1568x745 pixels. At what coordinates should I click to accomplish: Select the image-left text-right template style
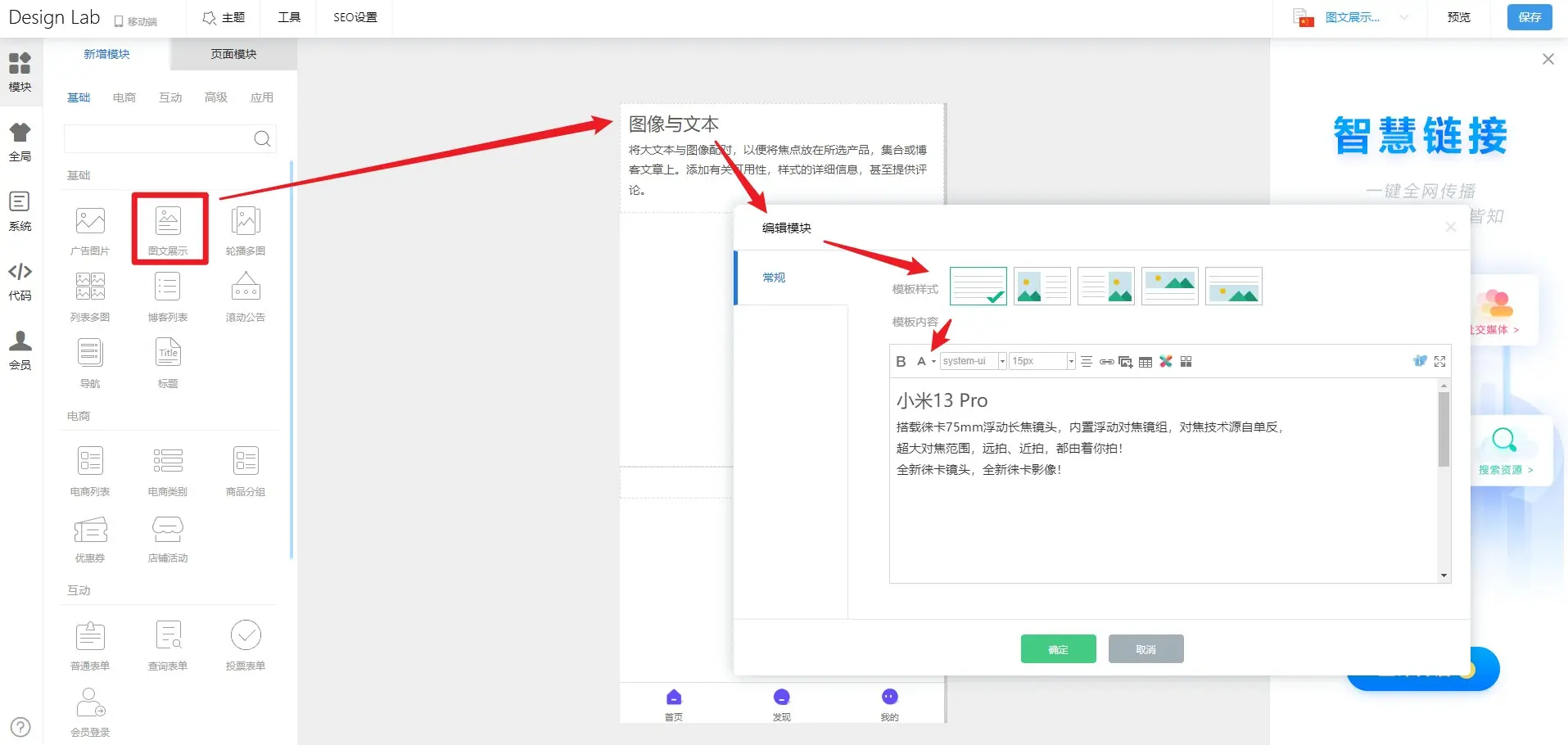[x=1042, y=286]
